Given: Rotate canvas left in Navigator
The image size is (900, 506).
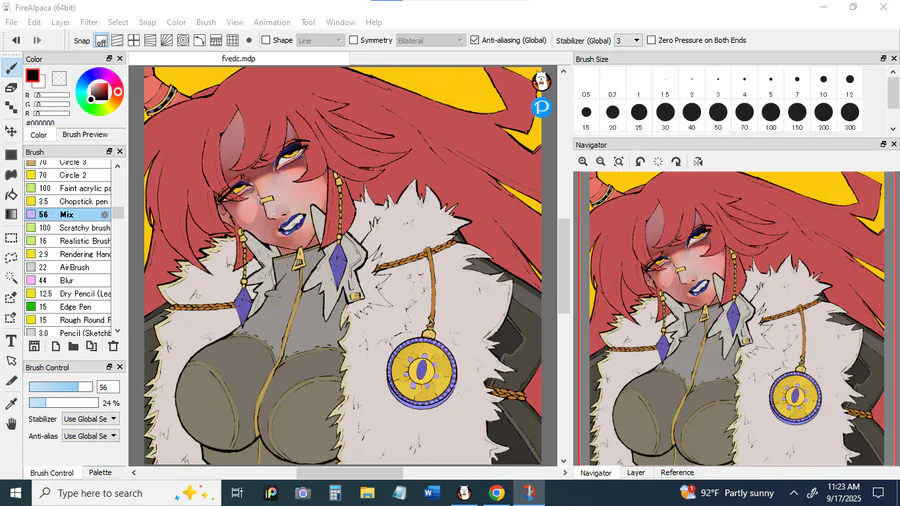Looking at the screenshot, I should coord(640,162).
